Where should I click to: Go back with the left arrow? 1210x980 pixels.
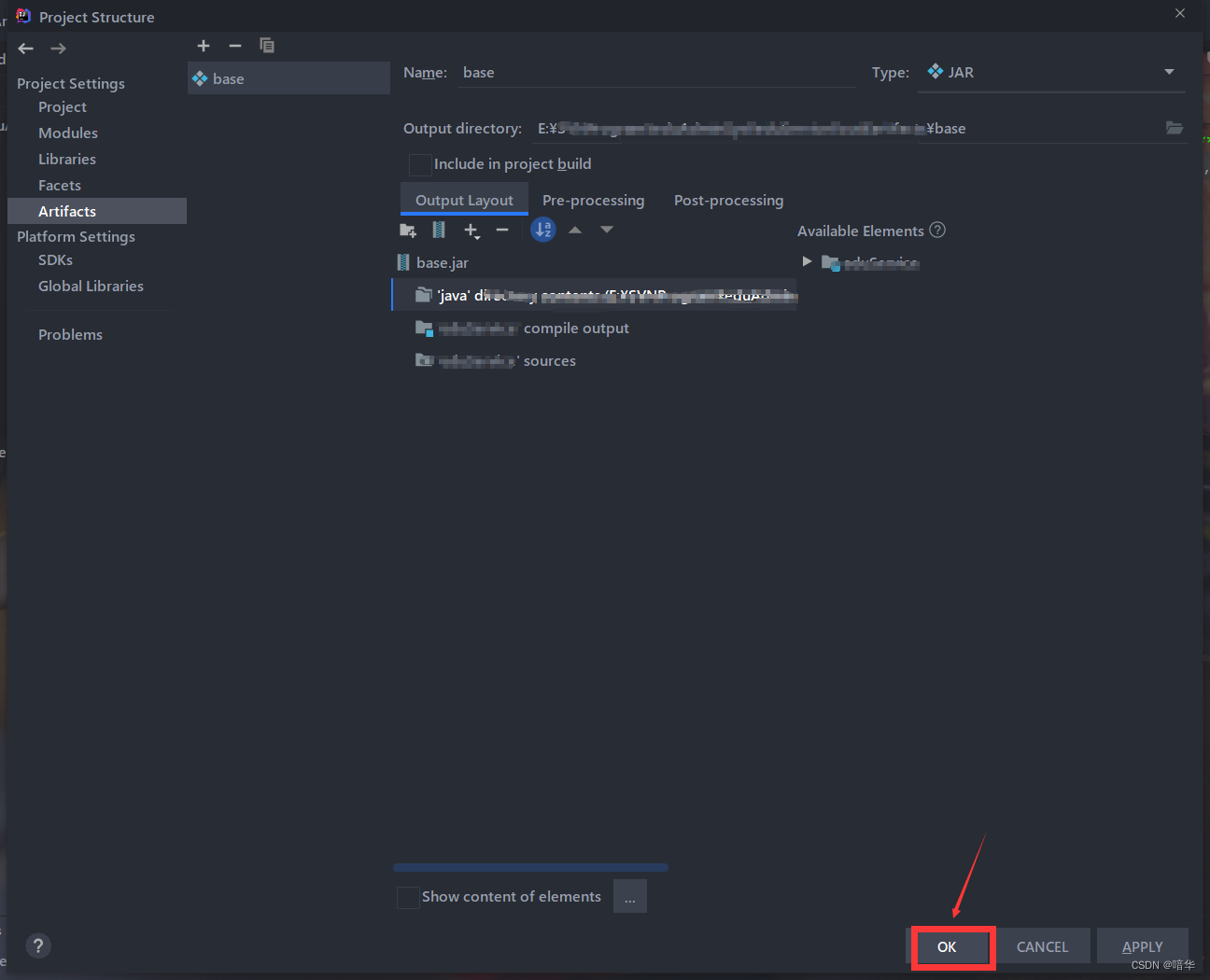[x=26, y=49]
